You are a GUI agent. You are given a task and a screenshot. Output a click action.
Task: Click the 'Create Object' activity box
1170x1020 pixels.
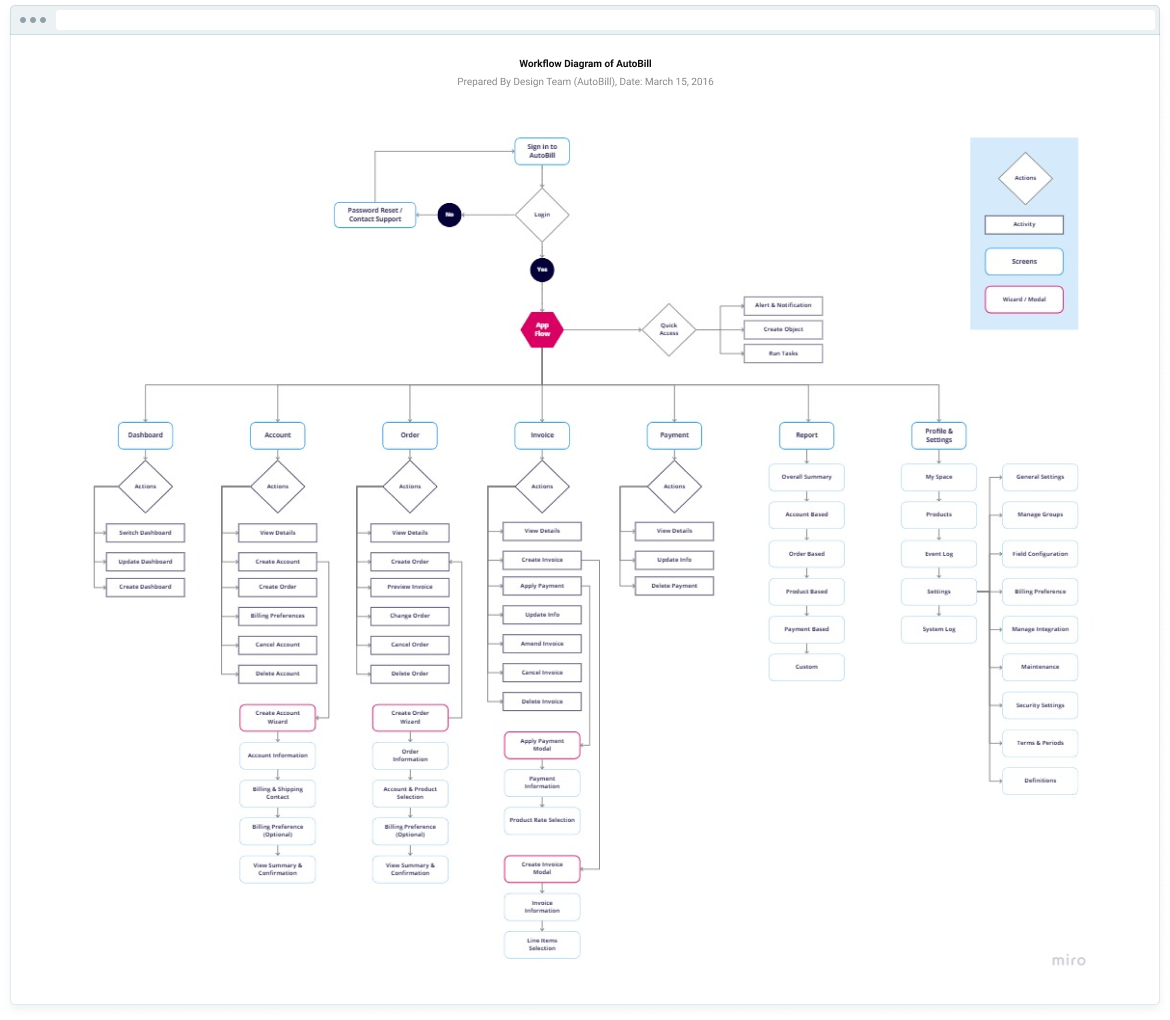pyautogui.click(x=783, y=329)
